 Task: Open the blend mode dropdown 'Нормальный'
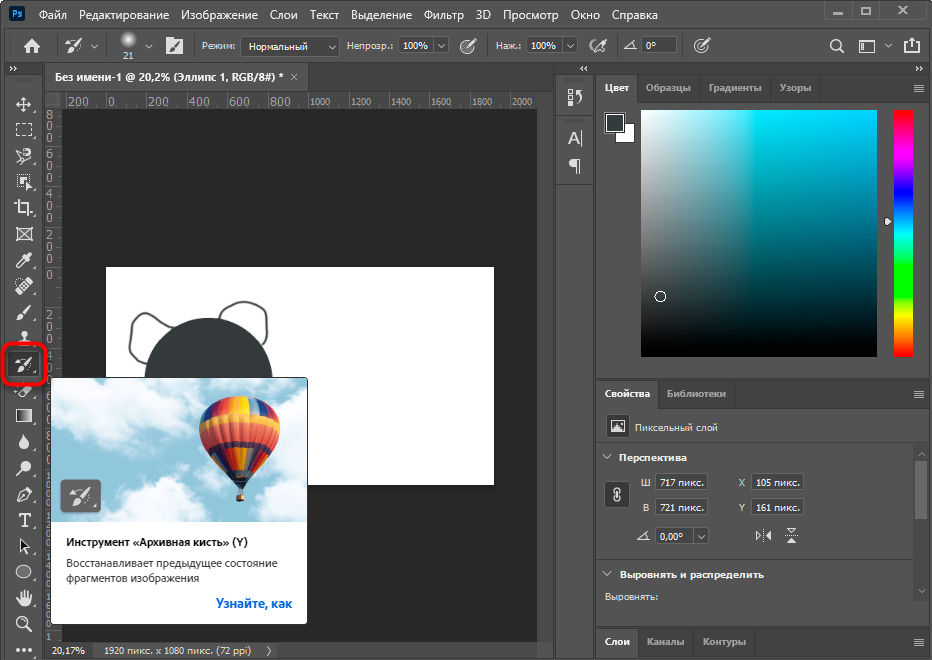point(292,46)
